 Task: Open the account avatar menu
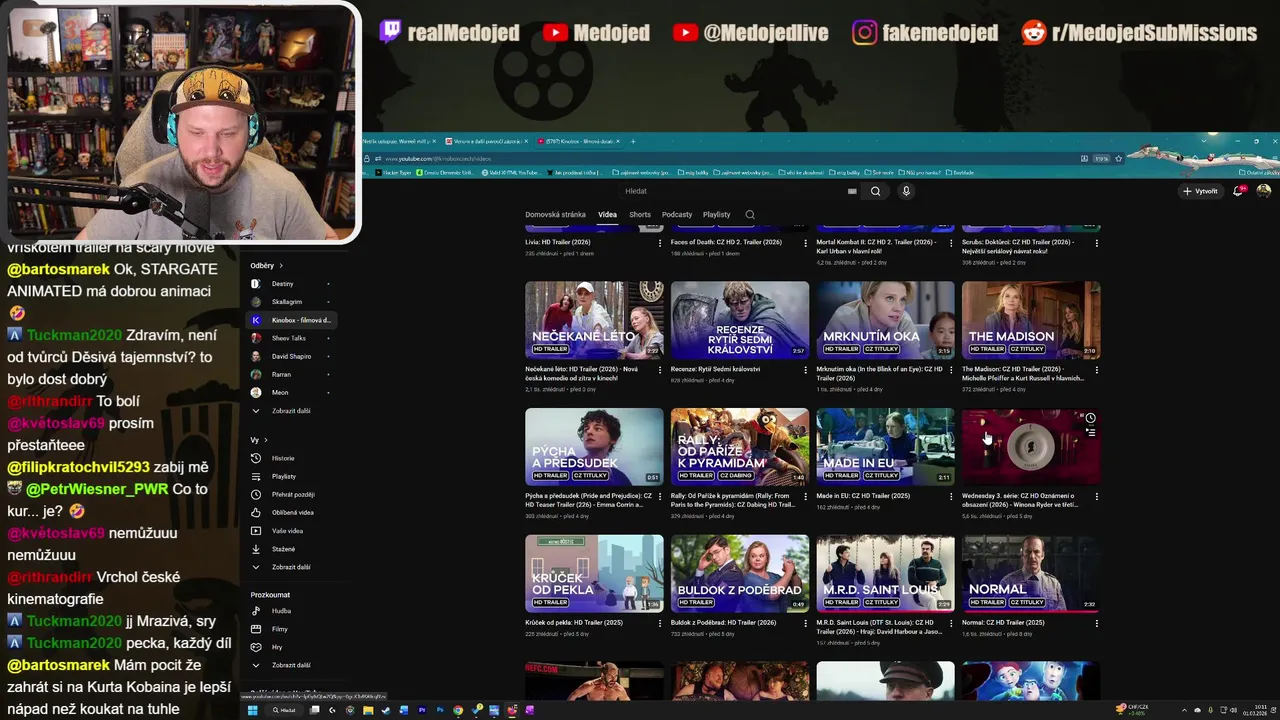(x=1264, y=190)
